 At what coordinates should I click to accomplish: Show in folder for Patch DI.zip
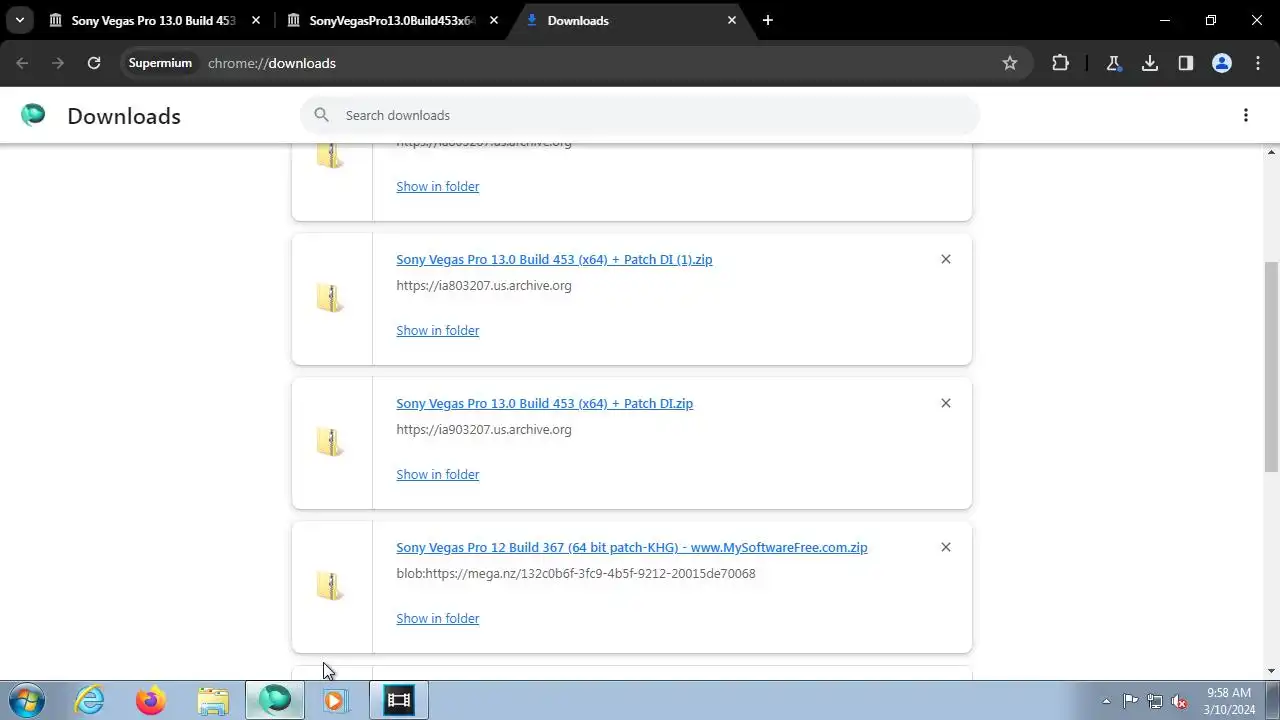[x=438, y=474]
